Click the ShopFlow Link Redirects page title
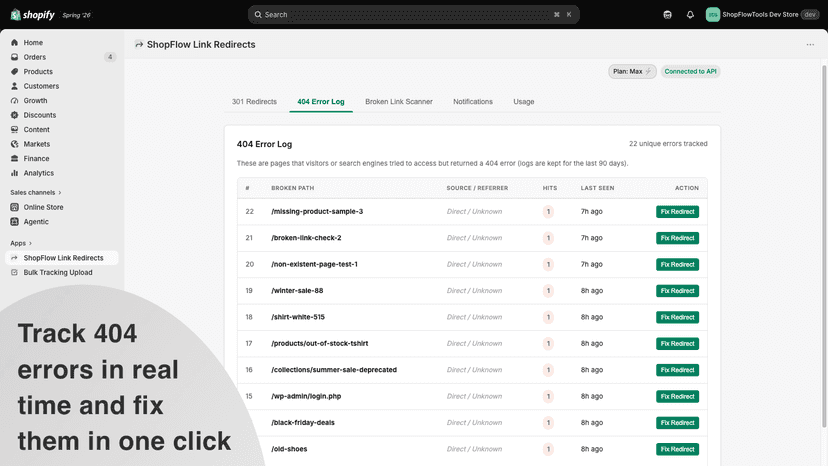The height and width of the screenshot is (466, 828). pyautogui.click(x=201, y=45)
